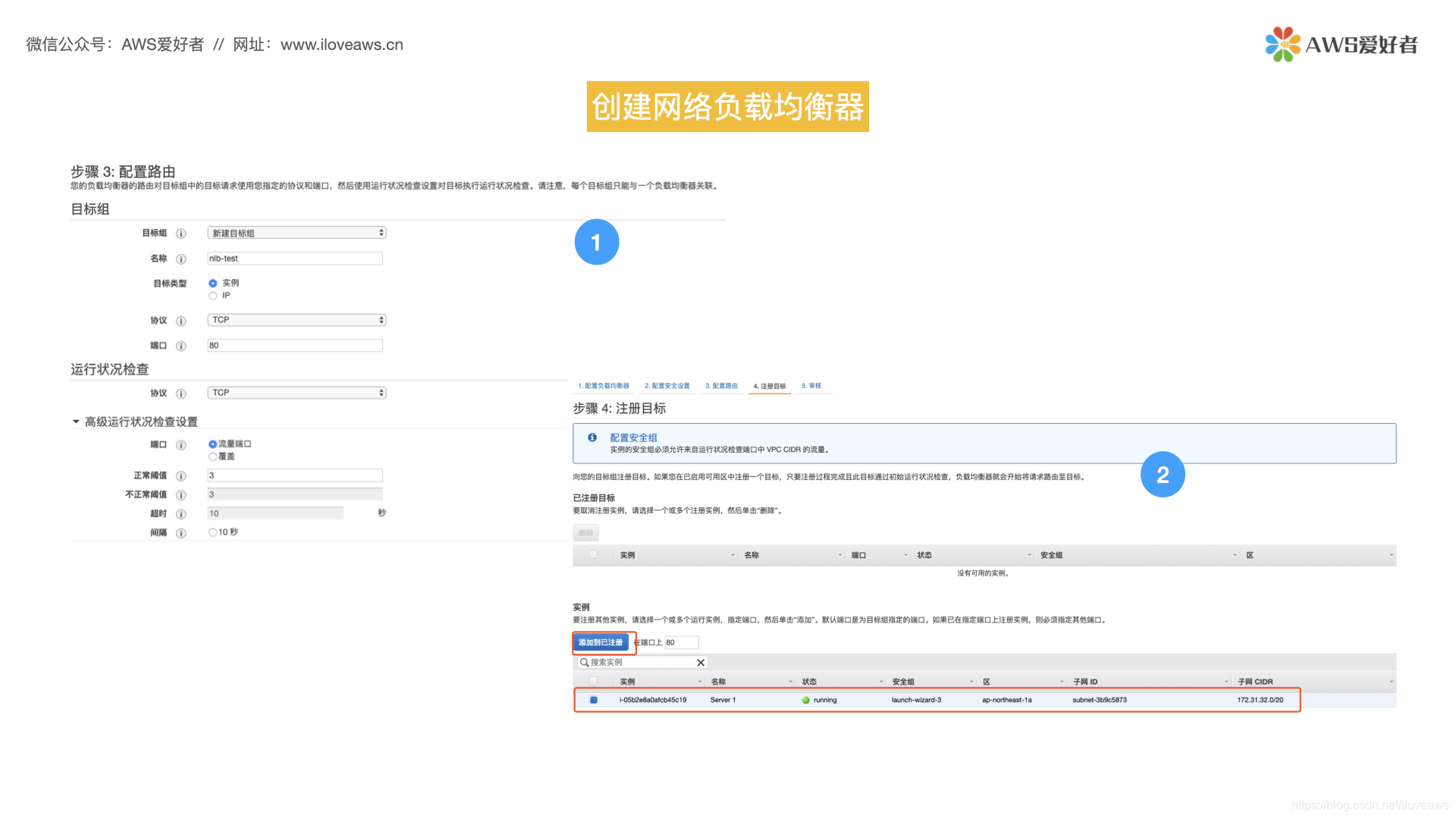Screen dimensions: 1456x819
Task: Click the subnet-3b9c5873 cell
Action: pos(1100,700)
